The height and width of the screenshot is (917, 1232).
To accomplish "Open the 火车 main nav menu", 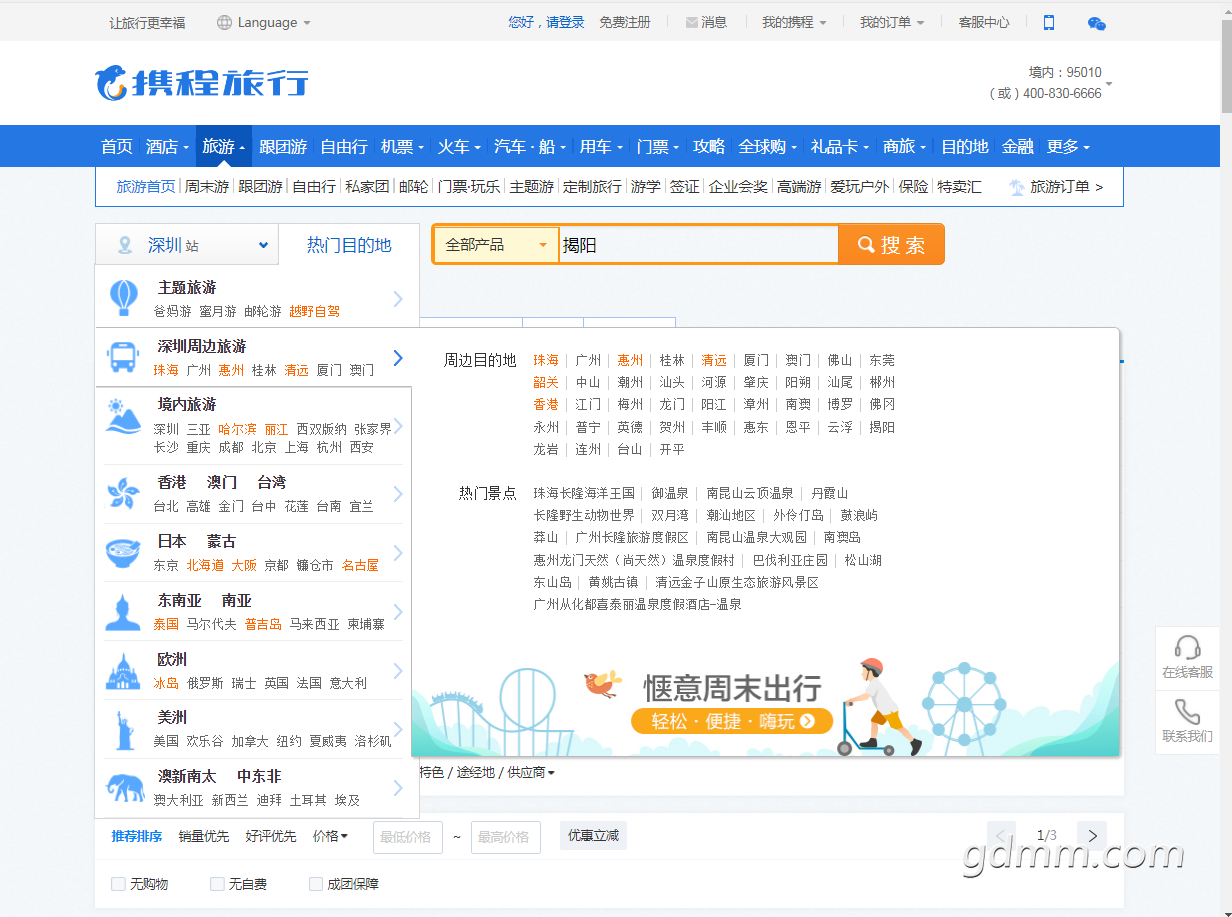I will point(459,146).
